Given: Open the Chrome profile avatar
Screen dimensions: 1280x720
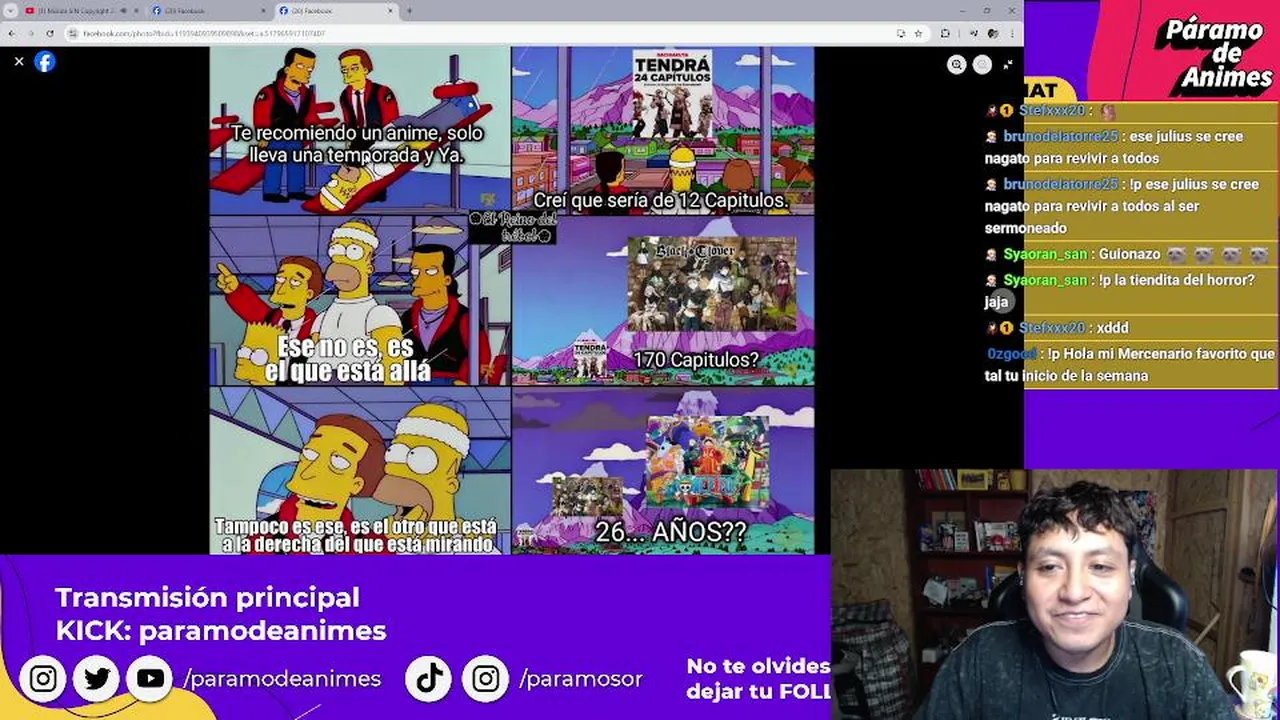Looking at the screenshot, I should tap(992, 33).
